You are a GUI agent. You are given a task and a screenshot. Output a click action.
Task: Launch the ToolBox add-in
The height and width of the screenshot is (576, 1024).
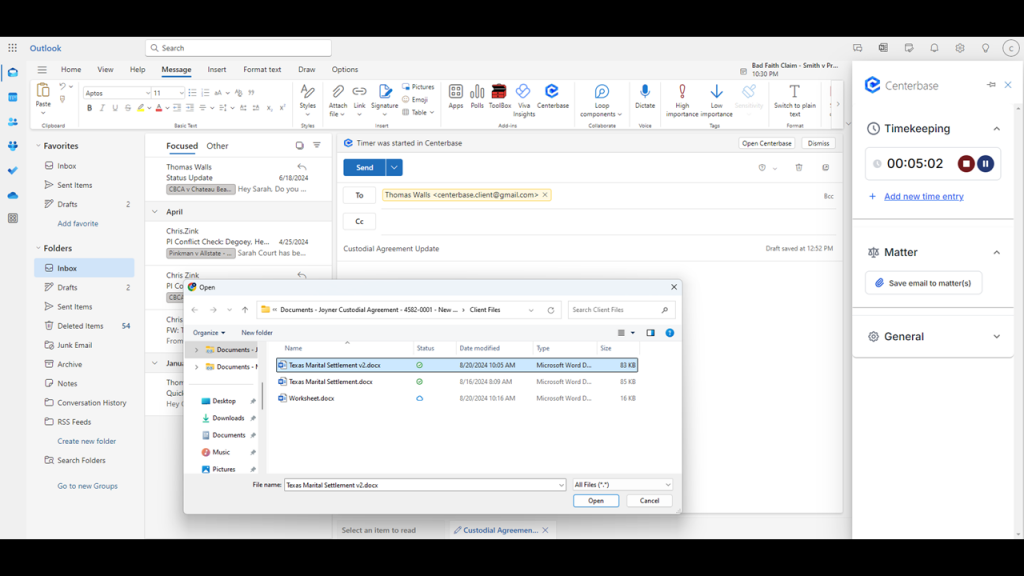click(x=500, y=96)
